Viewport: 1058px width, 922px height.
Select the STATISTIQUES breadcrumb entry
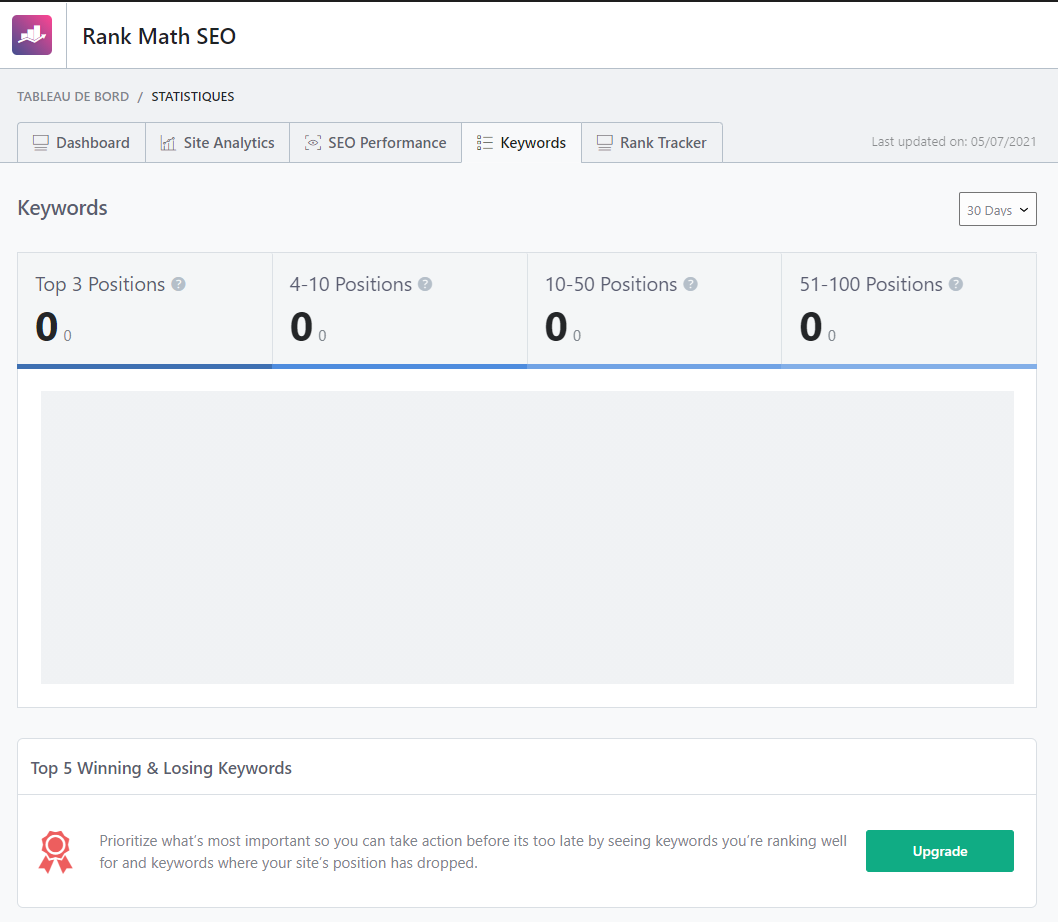click(192, 96)
